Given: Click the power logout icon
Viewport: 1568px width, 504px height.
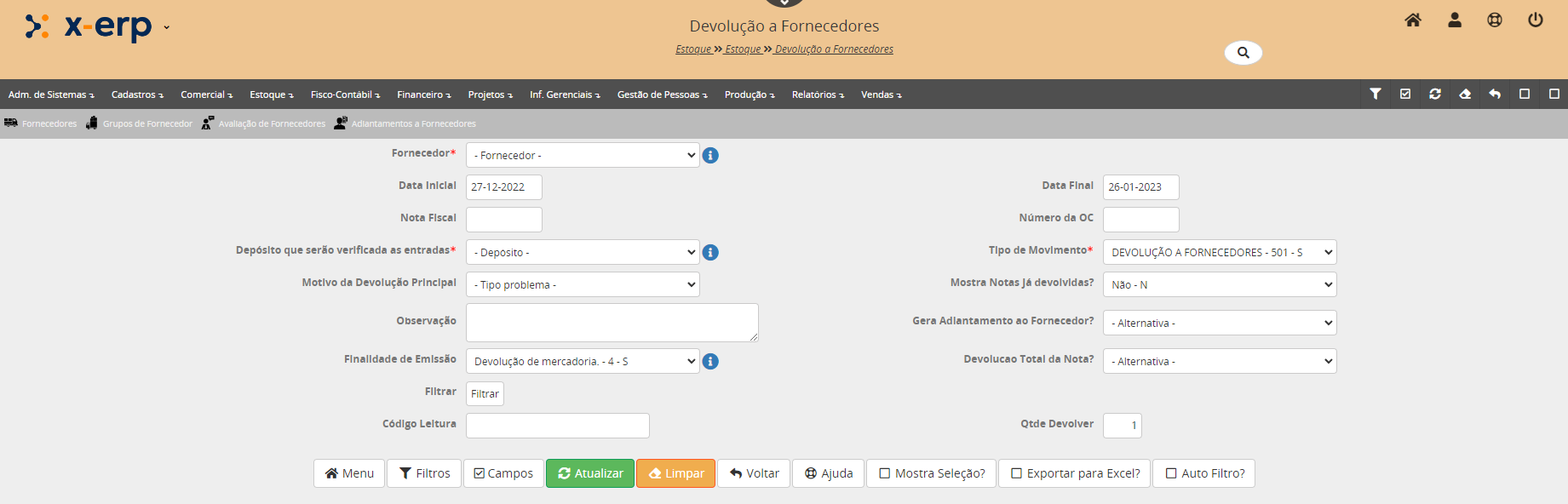Looking at the screenshot, I should click(x=1536, y=20).
